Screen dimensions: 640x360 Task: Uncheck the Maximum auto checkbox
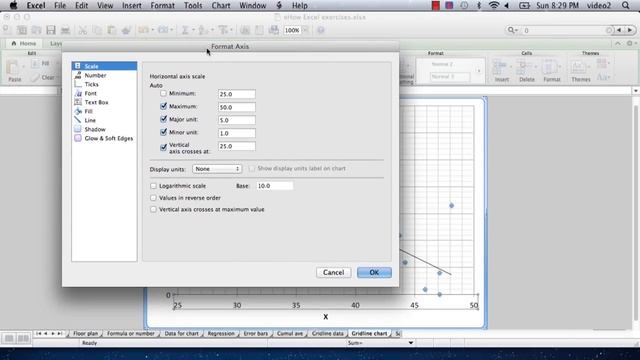point(163,107)
